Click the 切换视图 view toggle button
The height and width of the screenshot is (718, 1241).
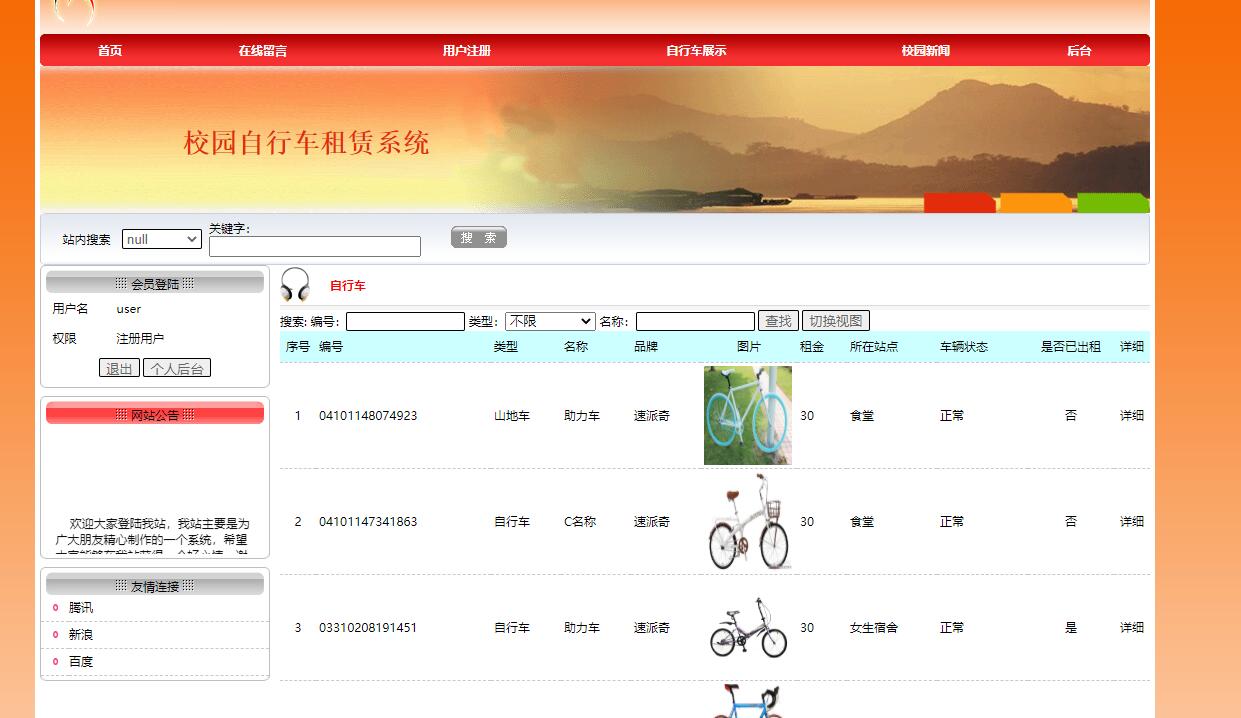tap(835, 320)
